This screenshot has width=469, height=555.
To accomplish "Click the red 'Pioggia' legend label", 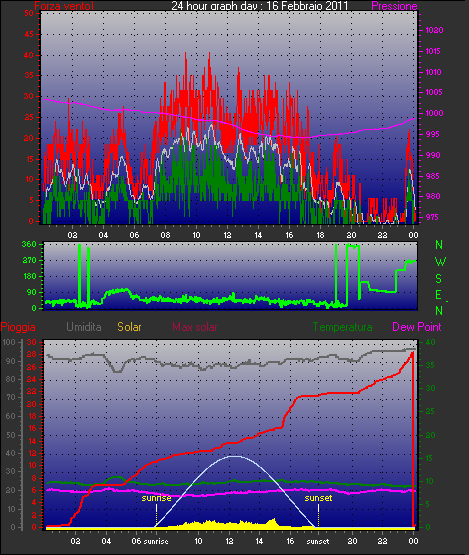I will point(18,327).
